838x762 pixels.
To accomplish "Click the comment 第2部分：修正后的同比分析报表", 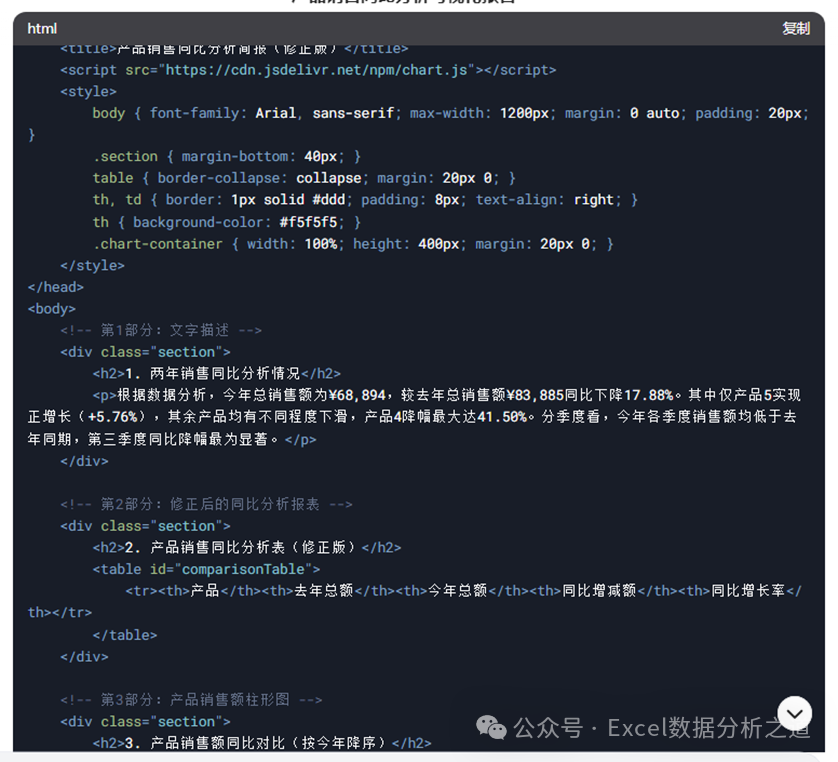I will pyautogui.click(x=206, y=504).
